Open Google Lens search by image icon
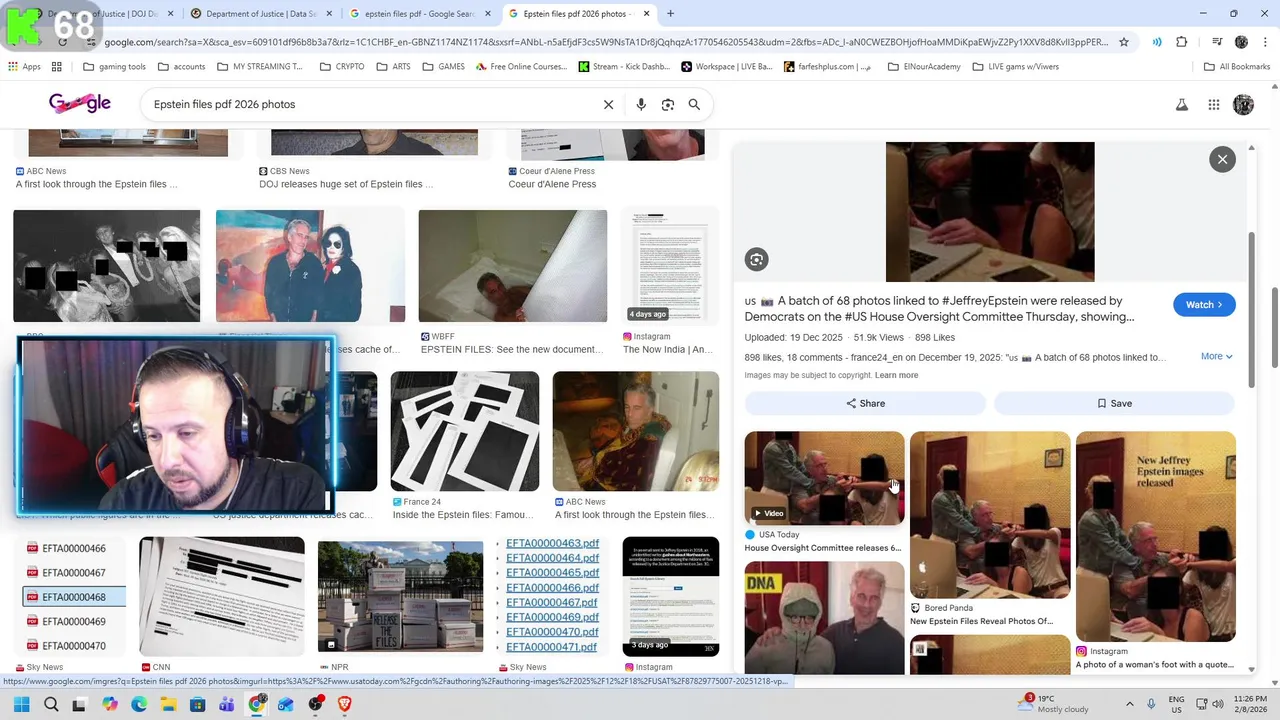 pyautogui.click(x=668, y=104)
